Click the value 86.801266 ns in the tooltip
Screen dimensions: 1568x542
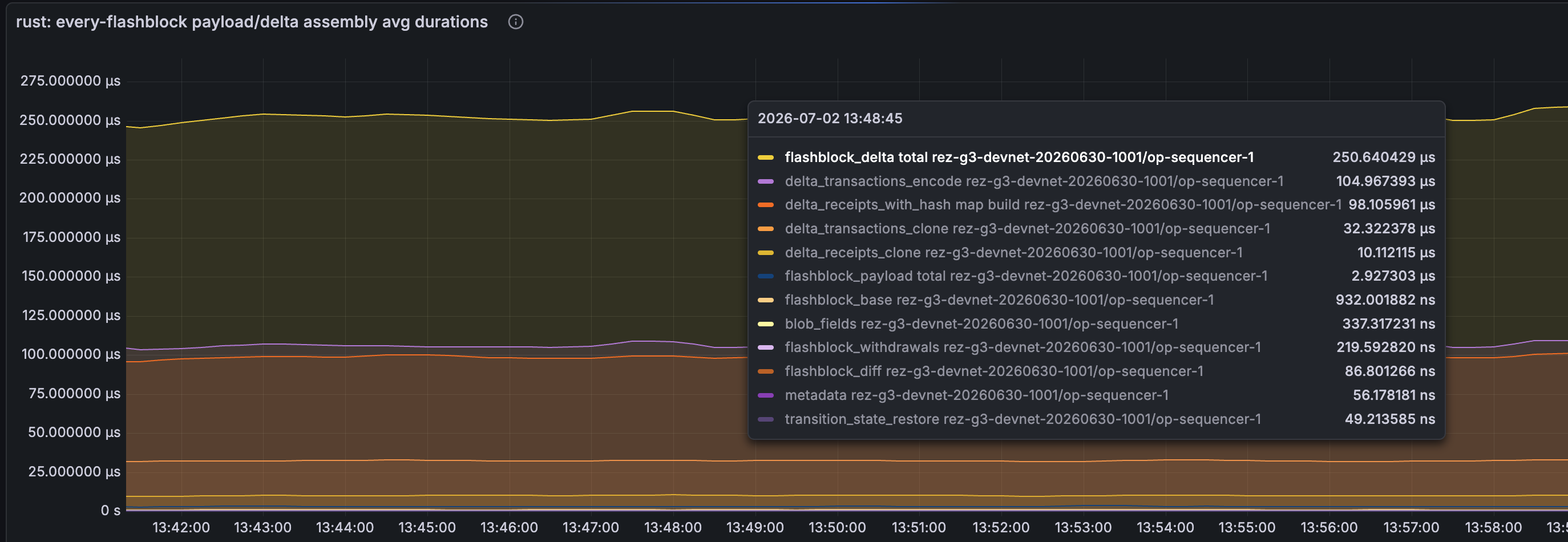tap(1391, 371)
